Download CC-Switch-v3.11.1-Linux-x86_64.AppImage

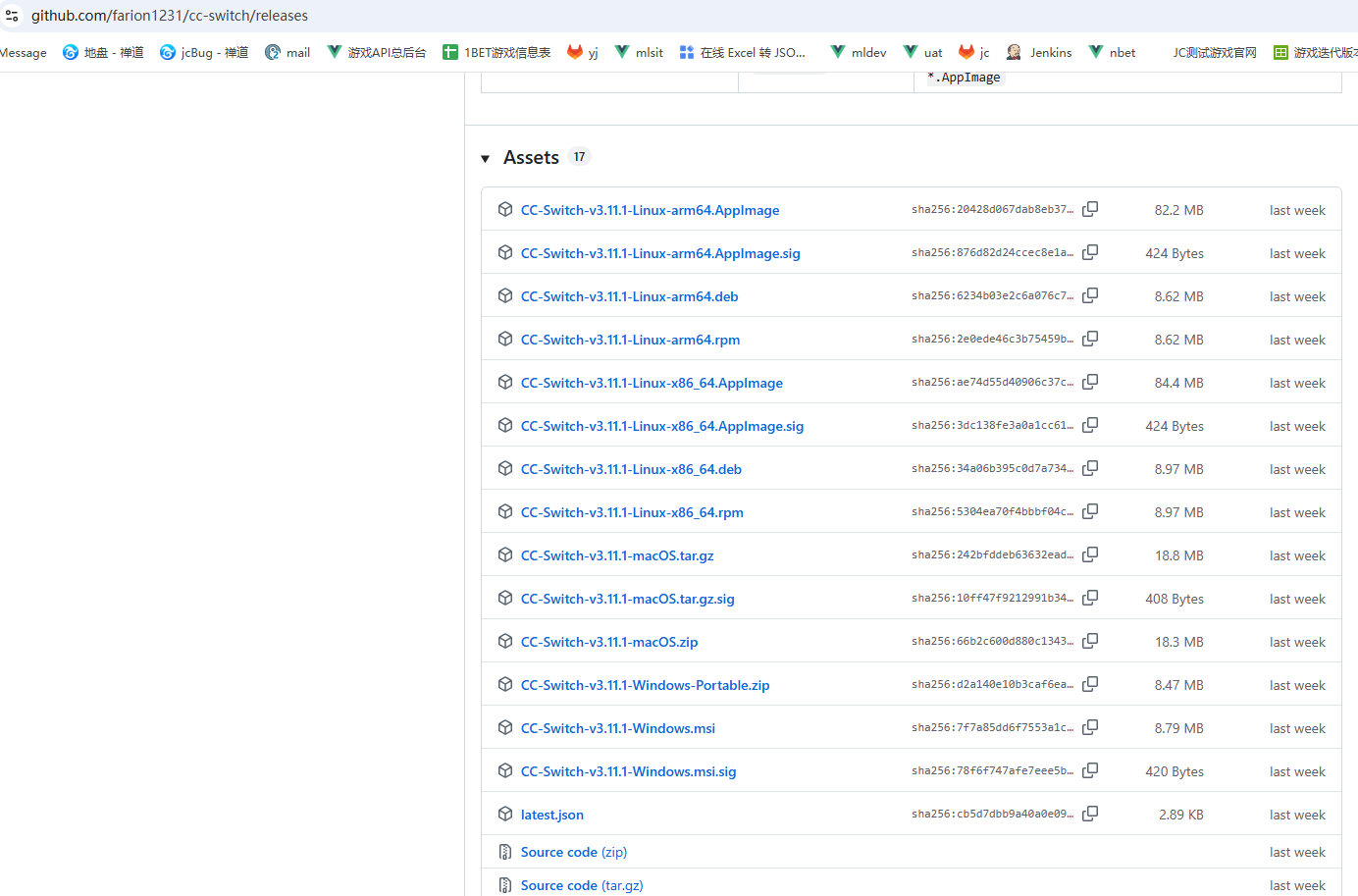[x=652, y=383]
